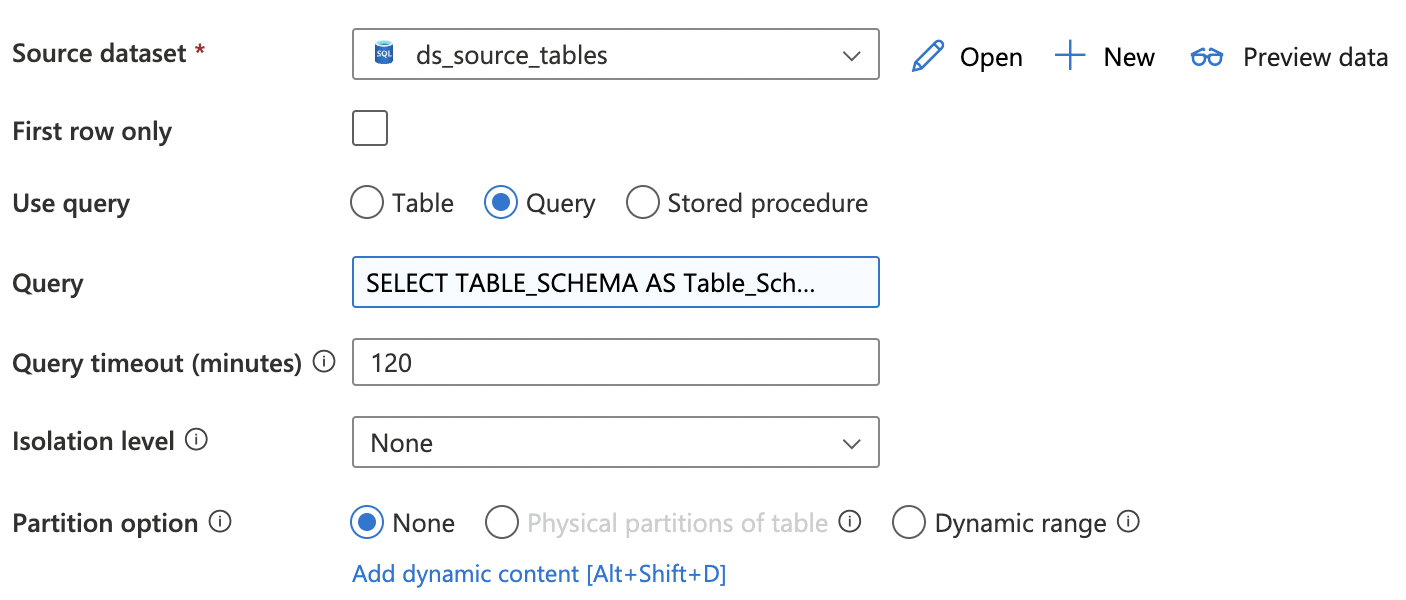This screenshot has width=1406, height=600.
Task: Click the Partition option info icon
Action: point(220,522)
